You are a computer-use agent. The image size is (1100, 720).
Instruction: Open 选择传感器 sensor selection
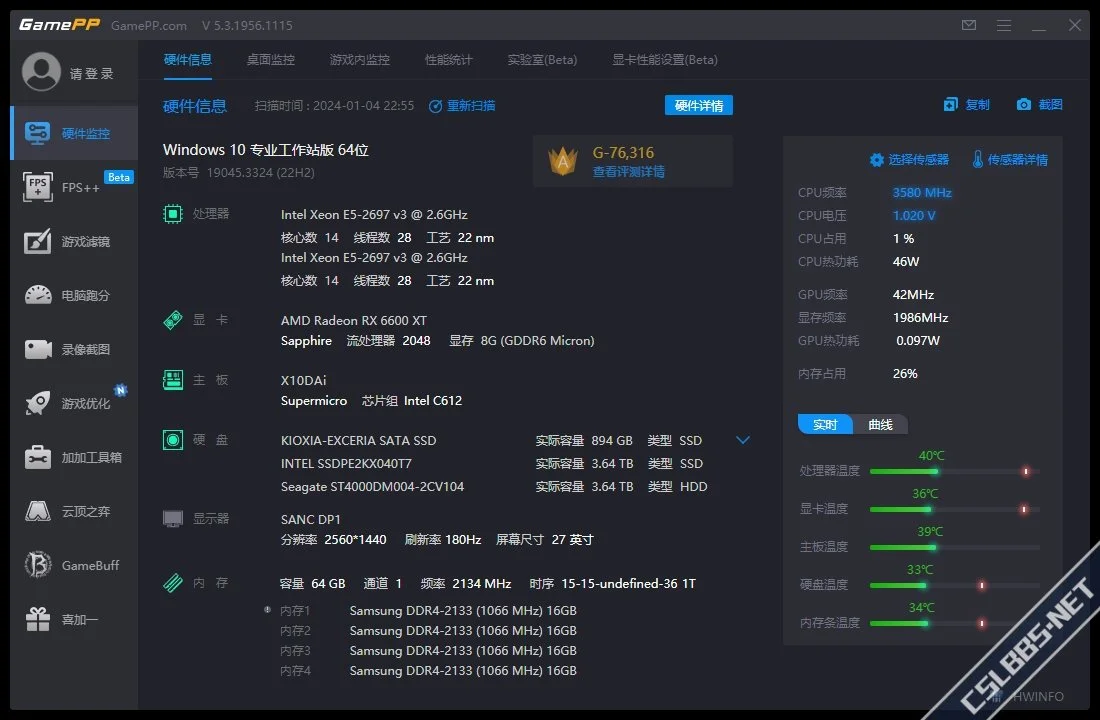(909, 160)
